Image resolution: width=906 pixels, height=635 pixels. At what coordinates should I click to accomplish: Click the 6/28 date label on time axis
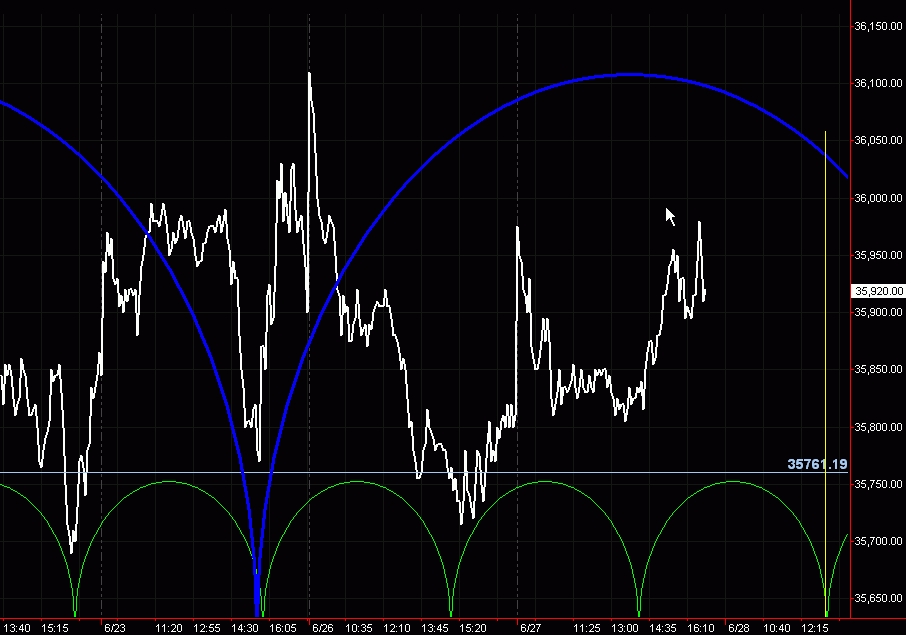coord(738,628)
